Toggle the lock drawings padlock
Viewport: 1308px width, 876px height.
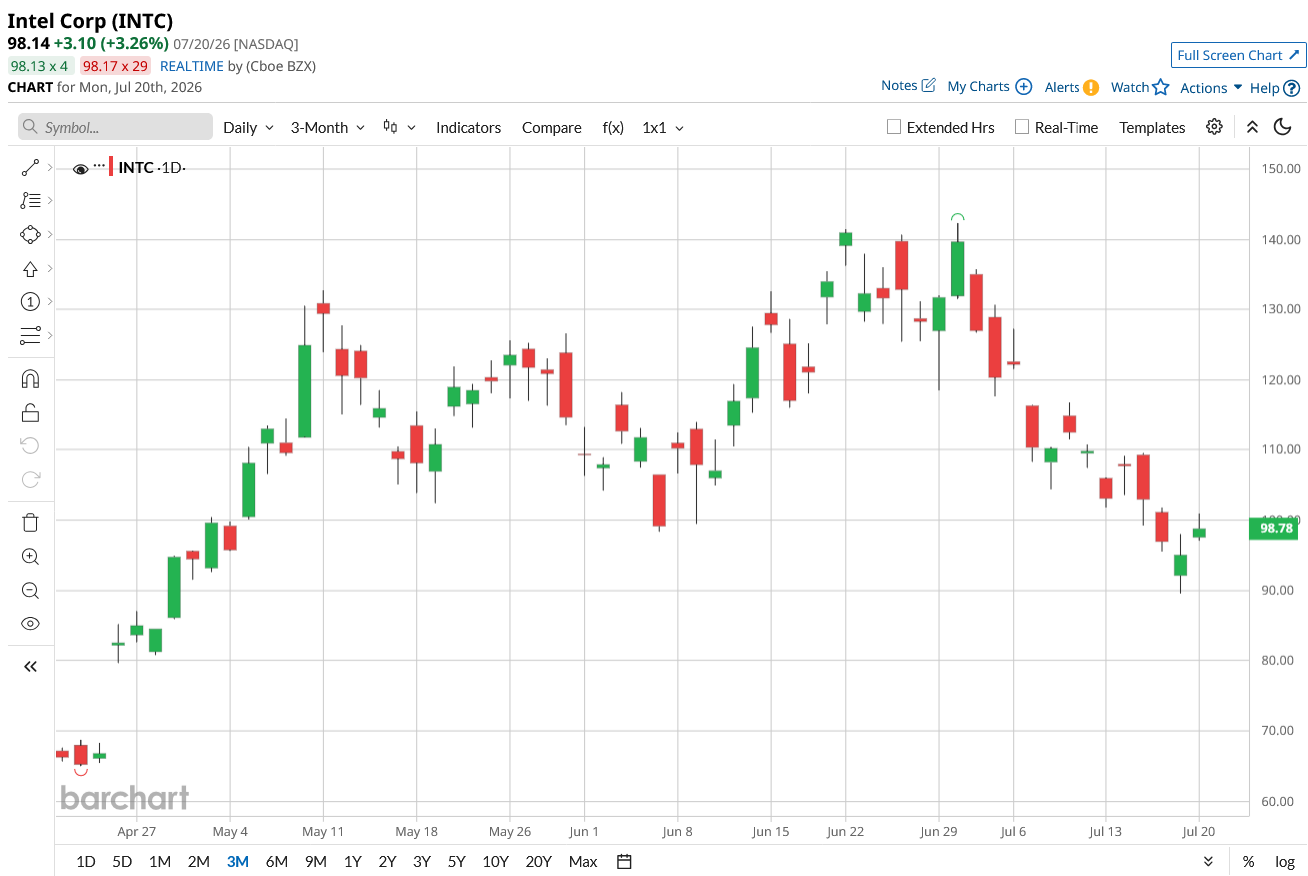[30, 412]
